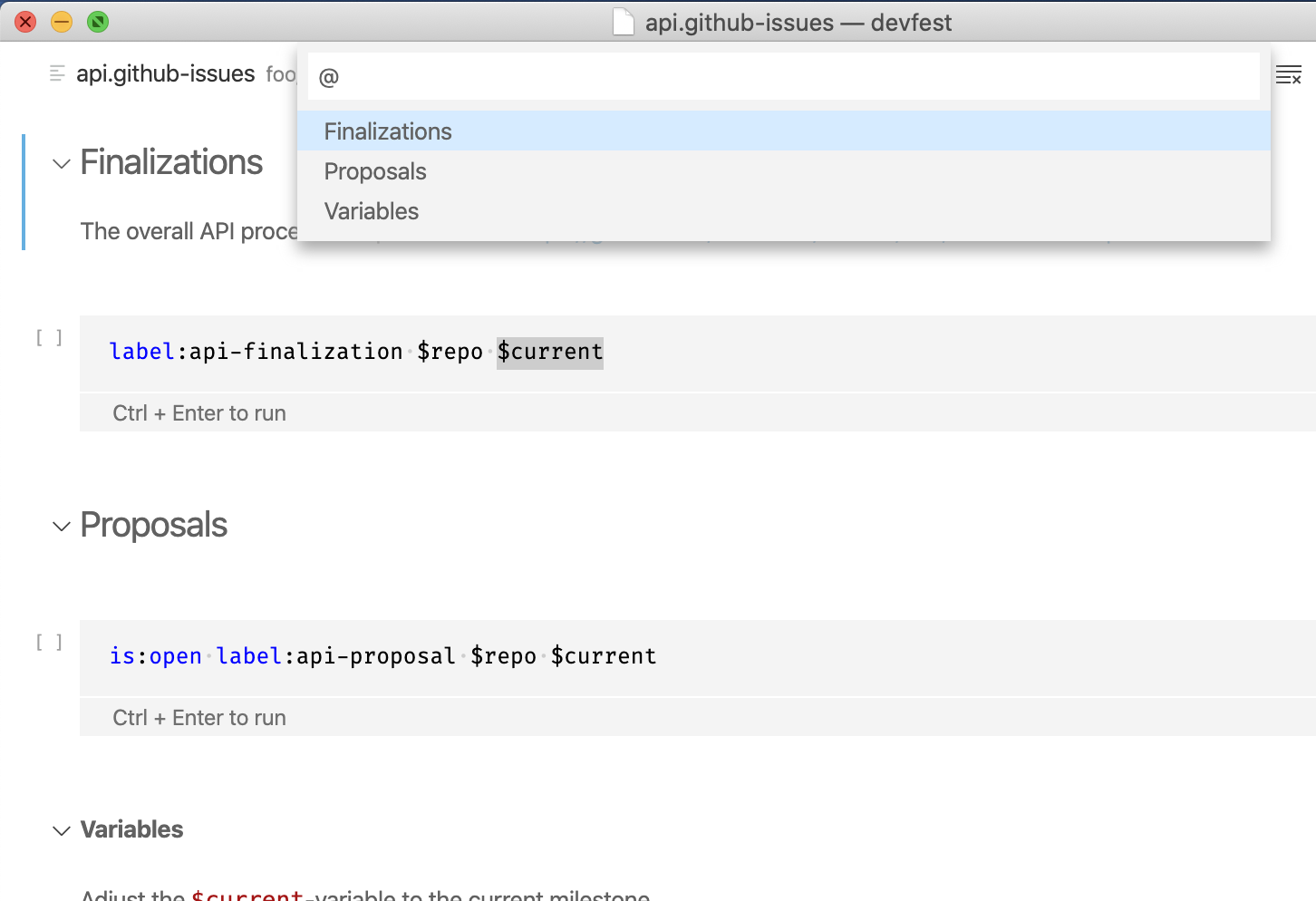1316x901 pixels.
Task: Close the window with the red button
Action: tap(25, 22)
